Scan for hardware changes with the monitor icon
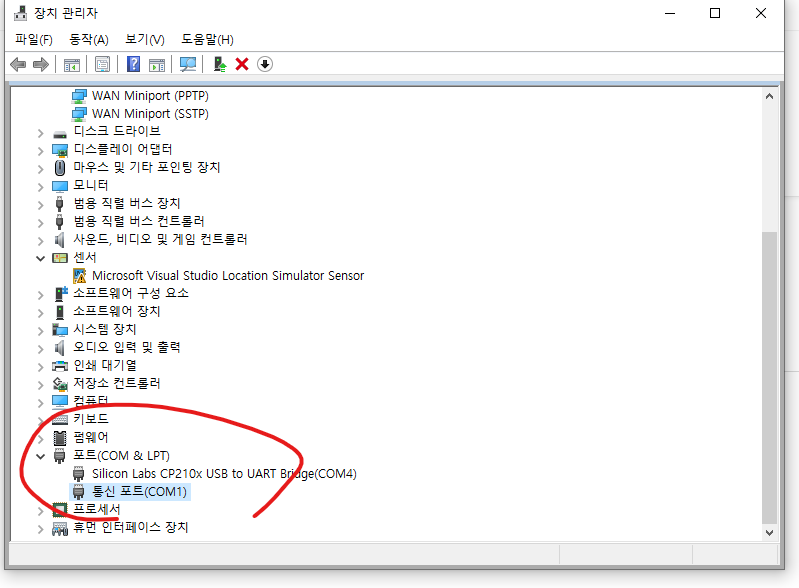 (x=188, y=64)
